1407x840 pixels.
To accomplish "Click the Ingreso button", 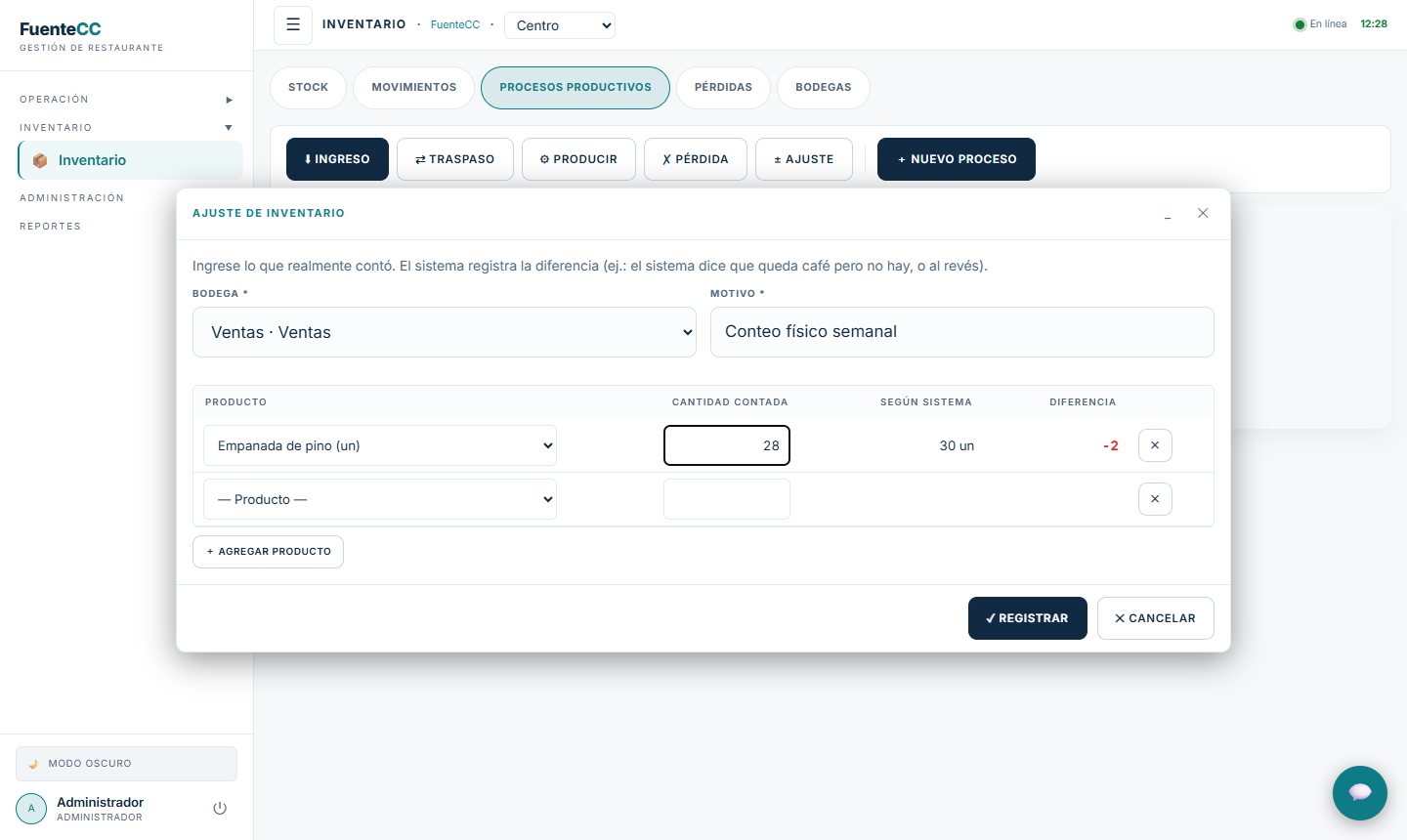I will coord(337,159).
